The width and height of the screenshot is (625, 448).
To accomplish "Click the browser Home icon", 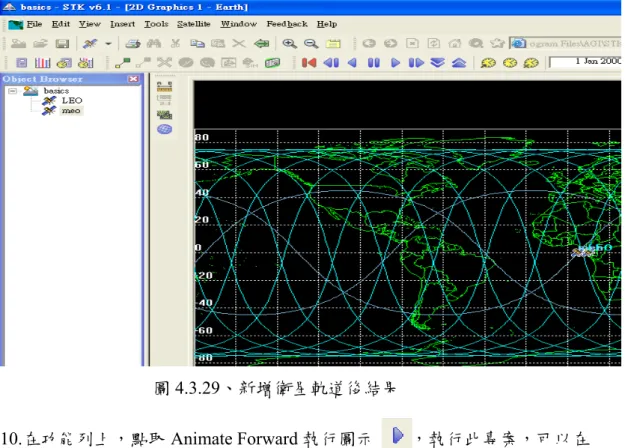I will [455, 43].
